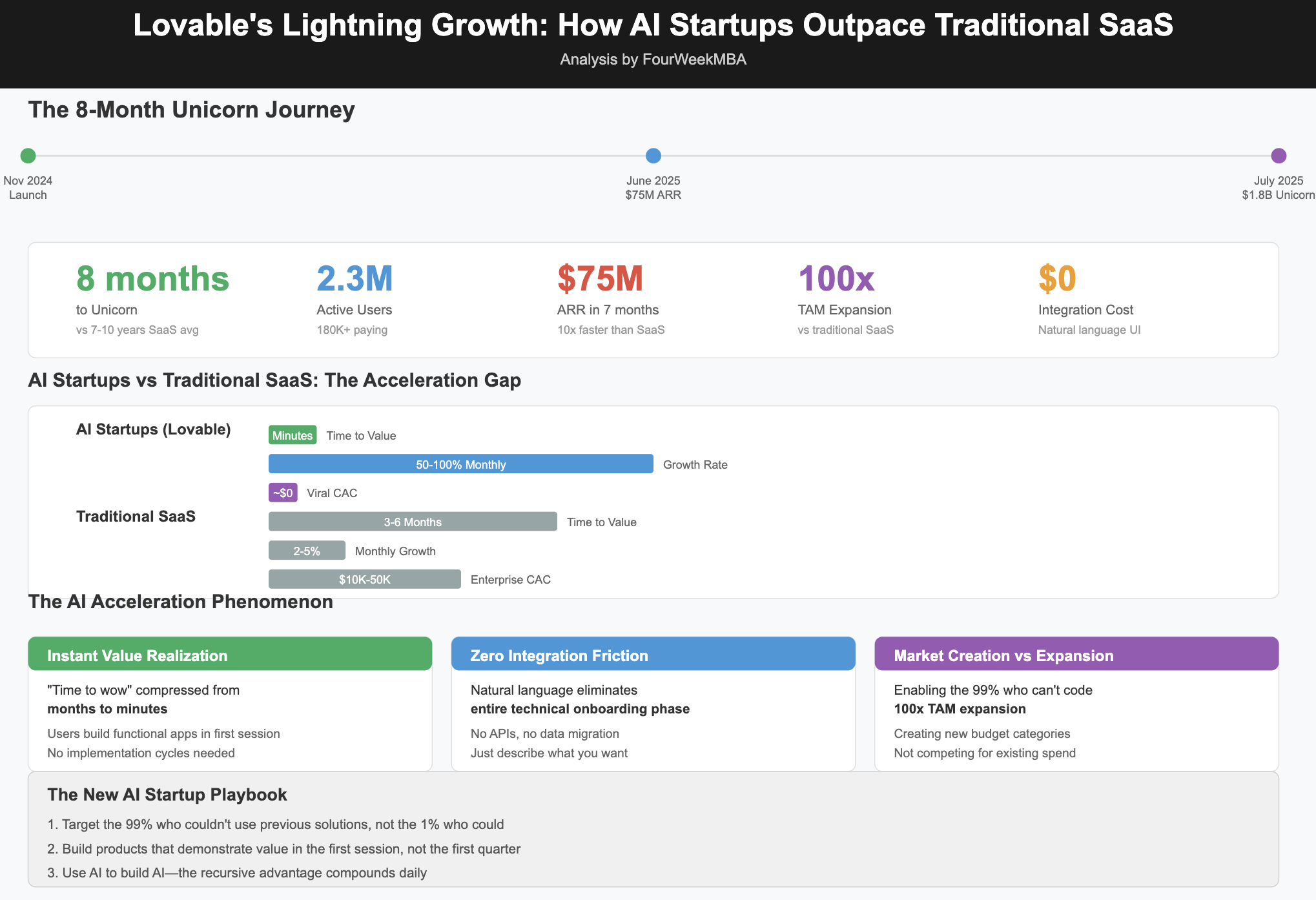Click the '8 months' to Unicorn statistic
This screenshot has height=900, width=1316.
[x=152, y=279]
